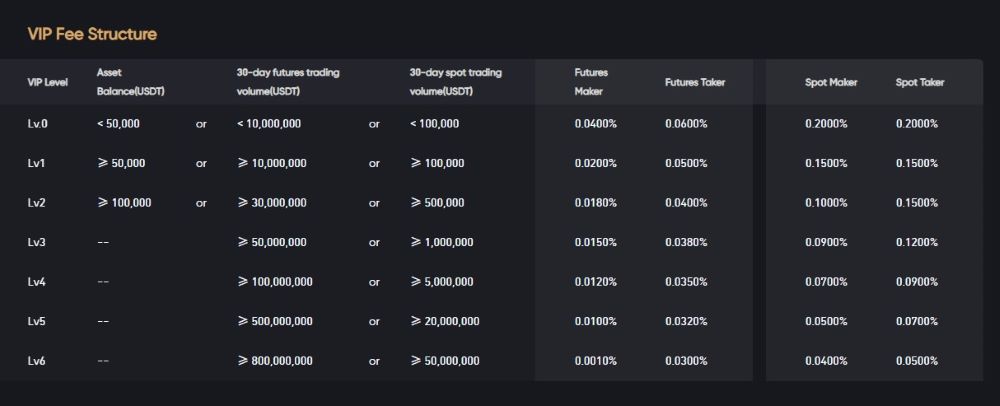This screenshot has width=1000, height=406.
Task: Click the VIP Fee Structure heading
Action: (x=92, y=34)
